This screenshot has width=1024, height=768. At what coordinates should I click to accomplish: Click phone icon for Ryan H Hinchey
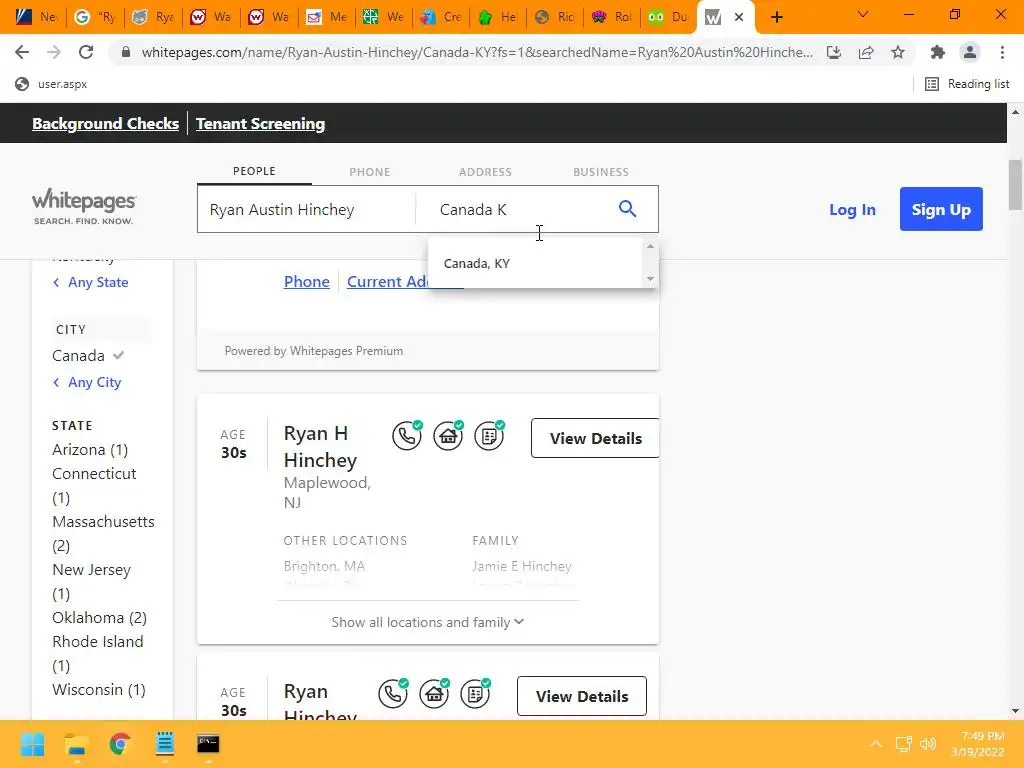click(407, 436)
